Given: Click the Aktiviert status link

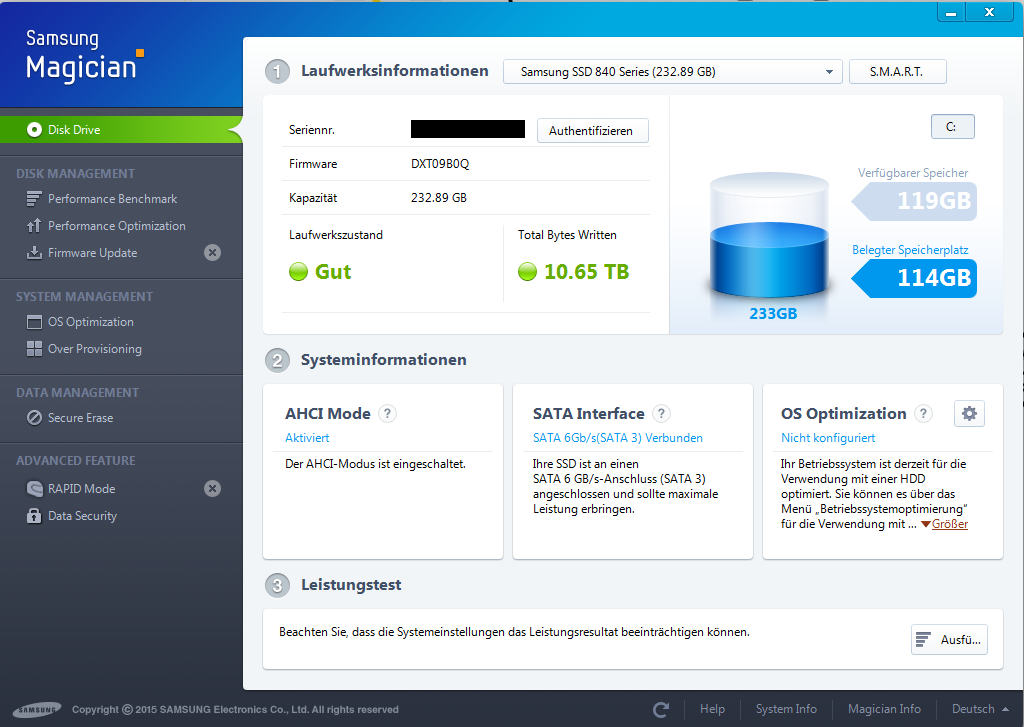Looking at the screenshot, I should (307, 438).
